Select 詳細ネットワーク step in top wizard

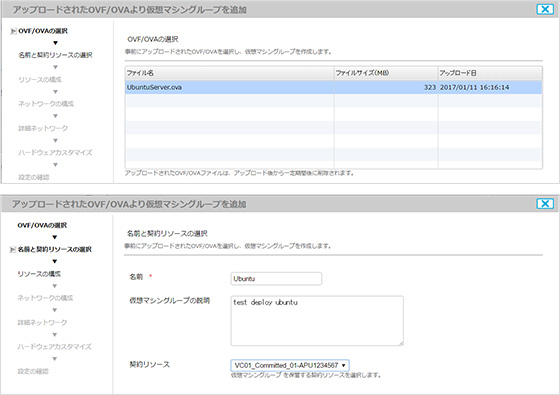tap(43, 128)
